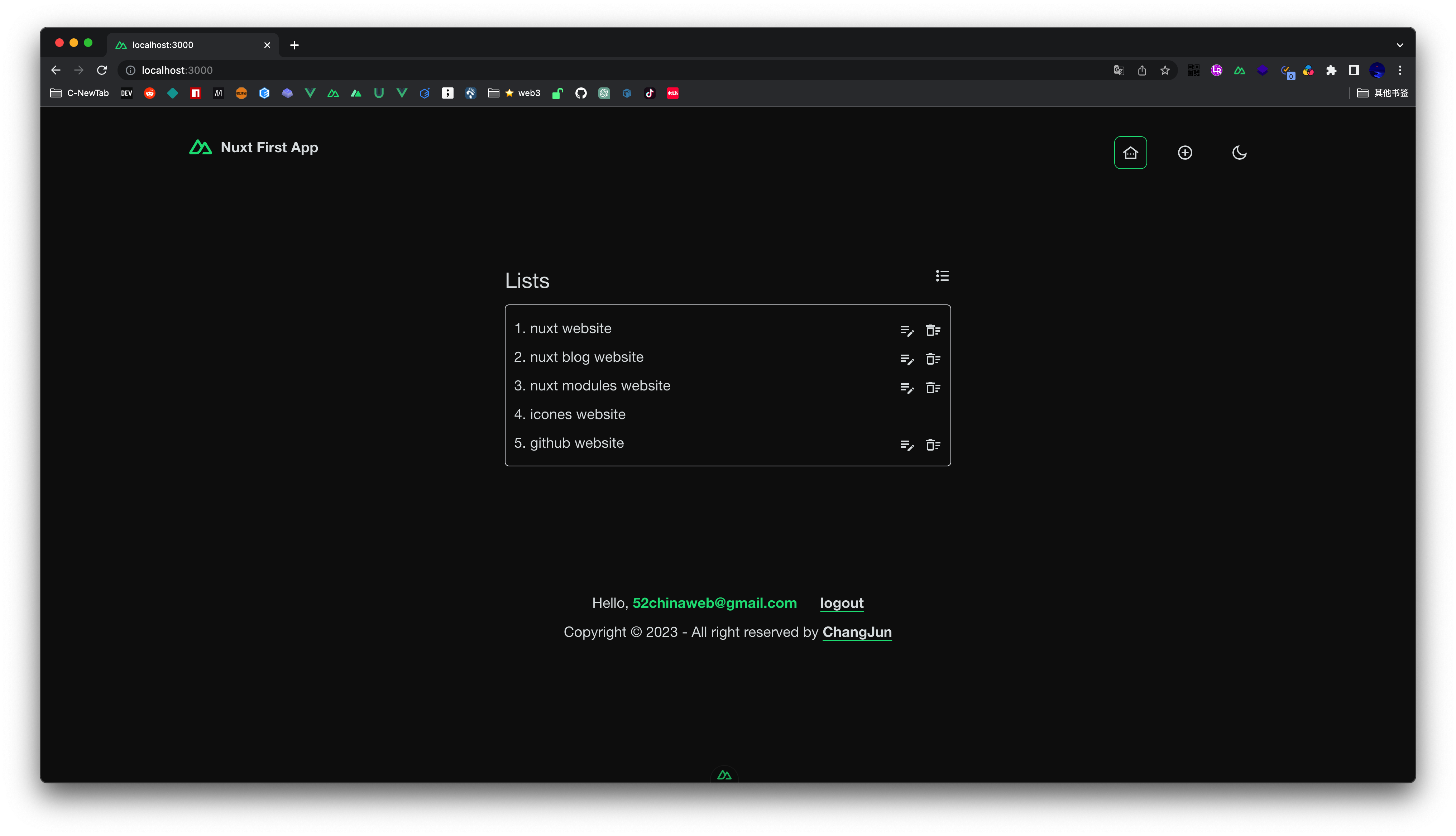The image size is (1456, 836).
Task: Edit the 'nuxt blog website' item
Action: (906, 359)
